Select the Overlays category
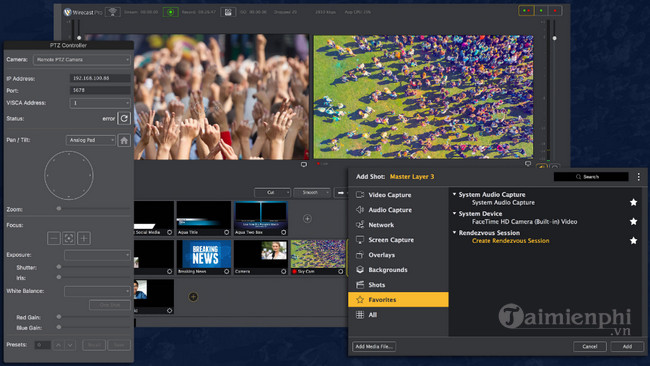The height and width of the screenshot is (366, 650). coord(398,255)
